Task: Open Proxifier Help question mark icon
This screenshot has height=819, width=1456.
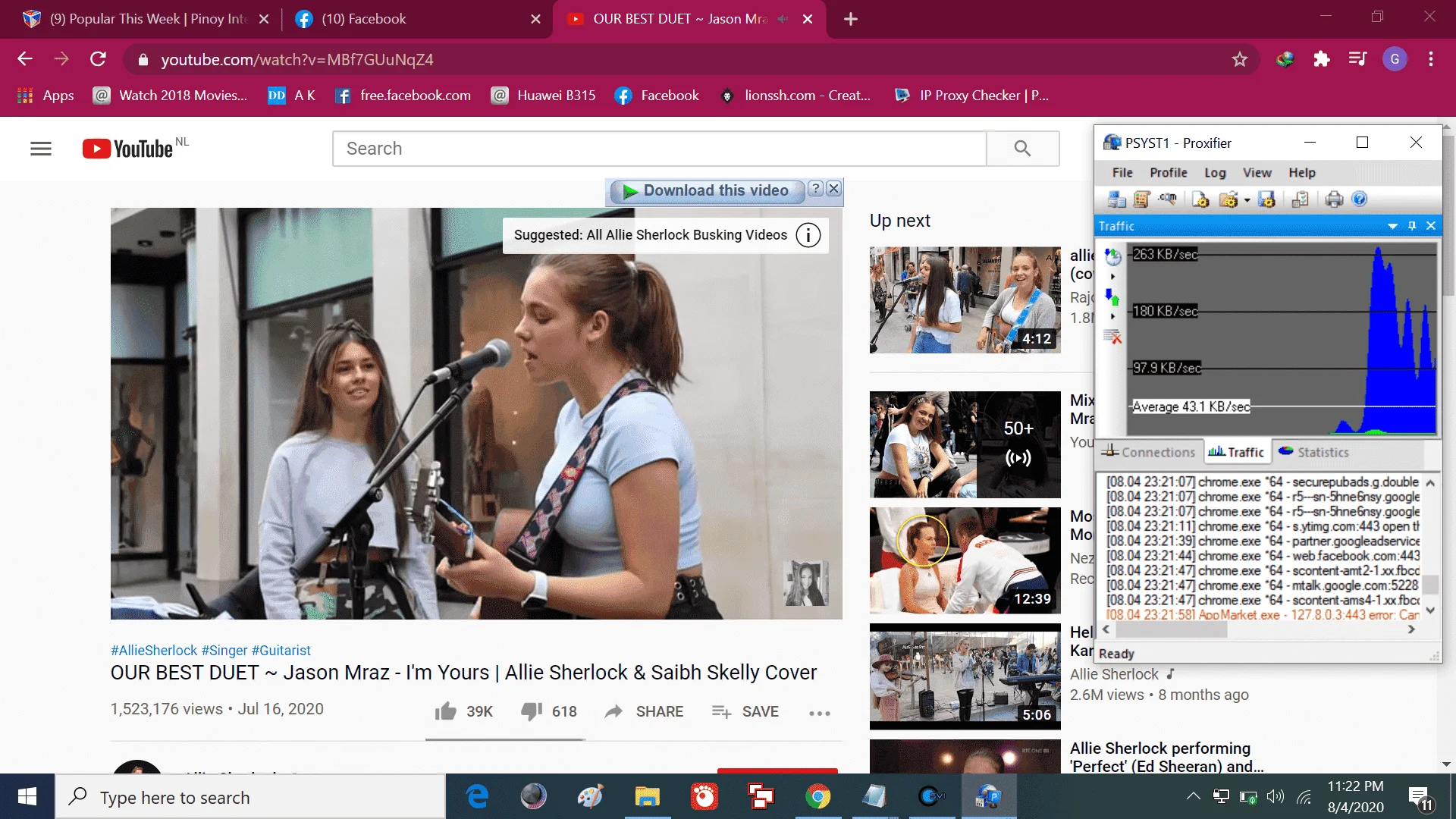Action: pos(1360,199)
